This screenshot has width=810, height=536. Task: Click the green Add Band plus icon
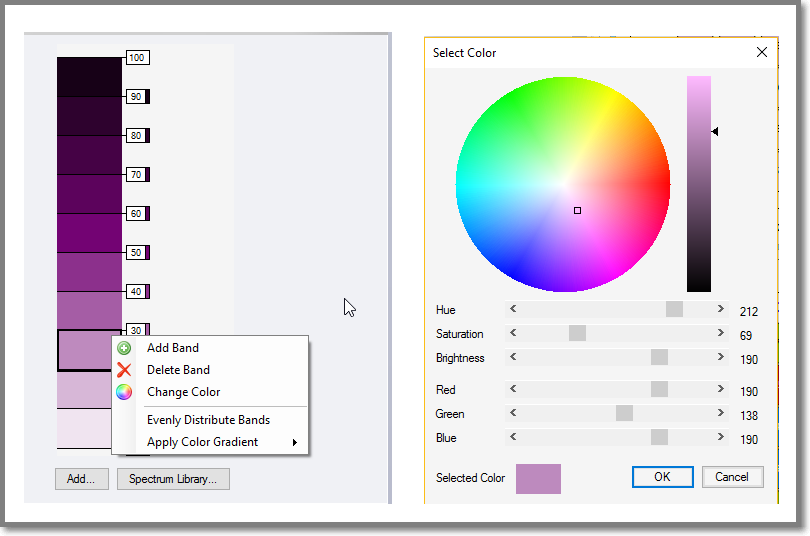[x=124, y=348]
